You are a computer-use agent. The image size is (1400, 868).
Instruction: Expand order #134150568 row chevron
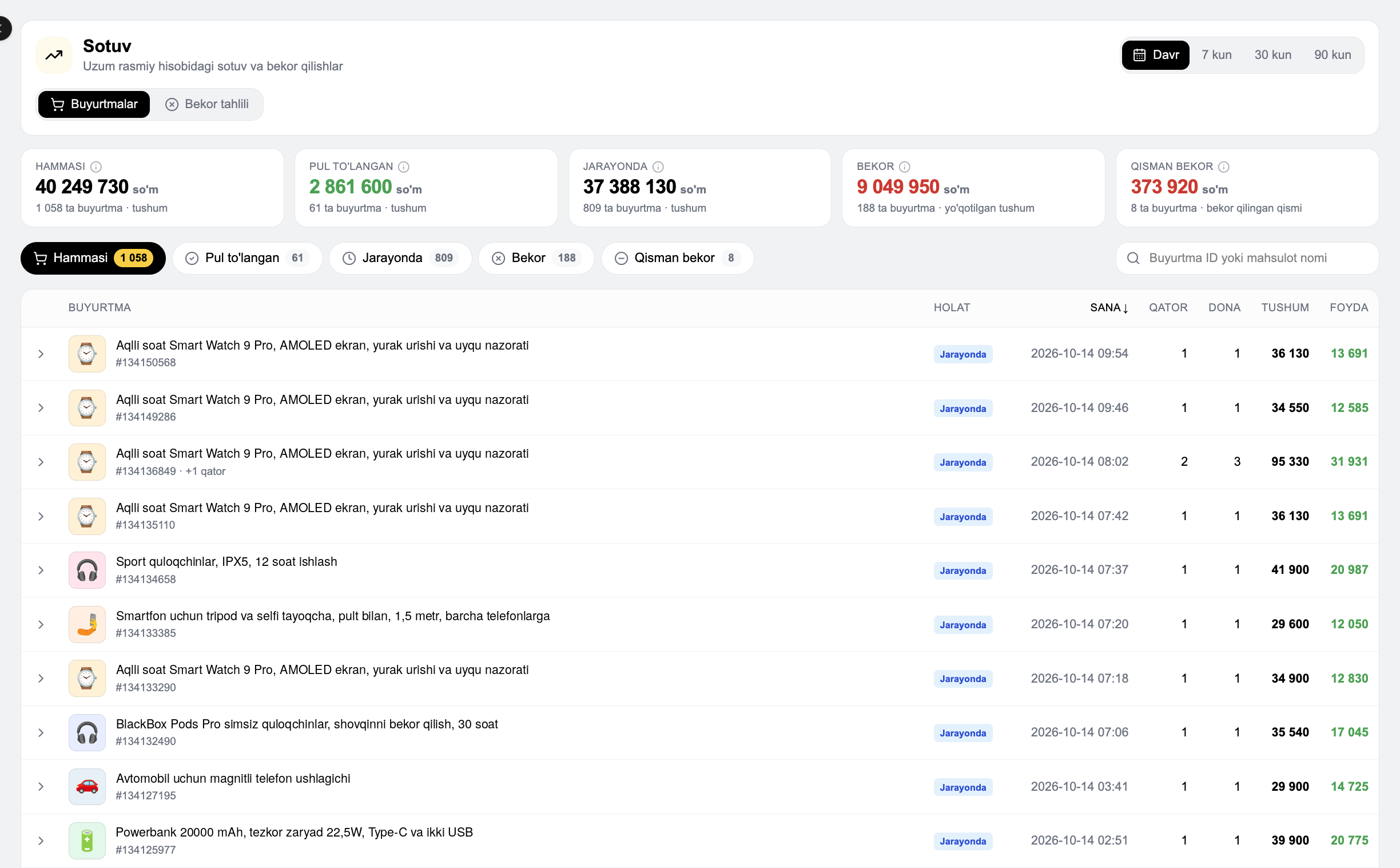[41, 354]
